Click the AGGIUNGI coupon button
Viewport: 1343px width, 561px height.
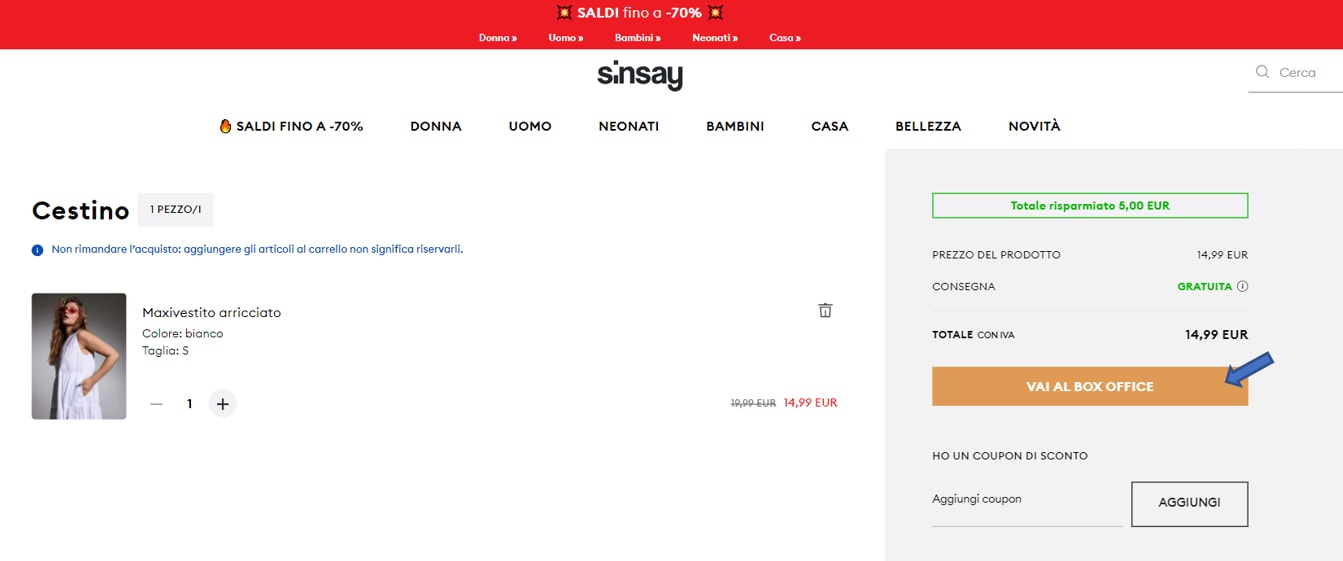point(1189,503)
